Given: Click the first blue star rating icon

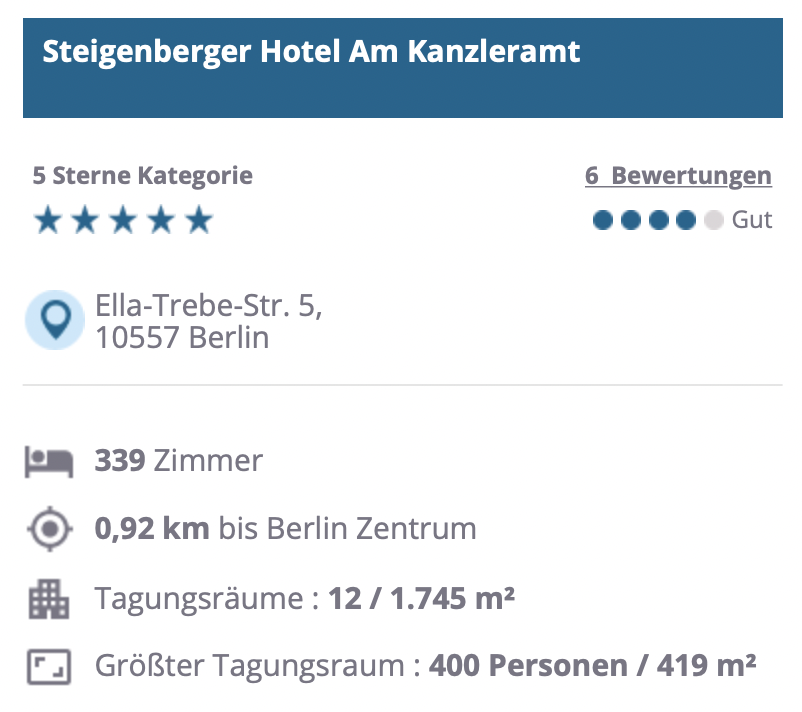Looking at the screenshot, I should tap(48, 220).
